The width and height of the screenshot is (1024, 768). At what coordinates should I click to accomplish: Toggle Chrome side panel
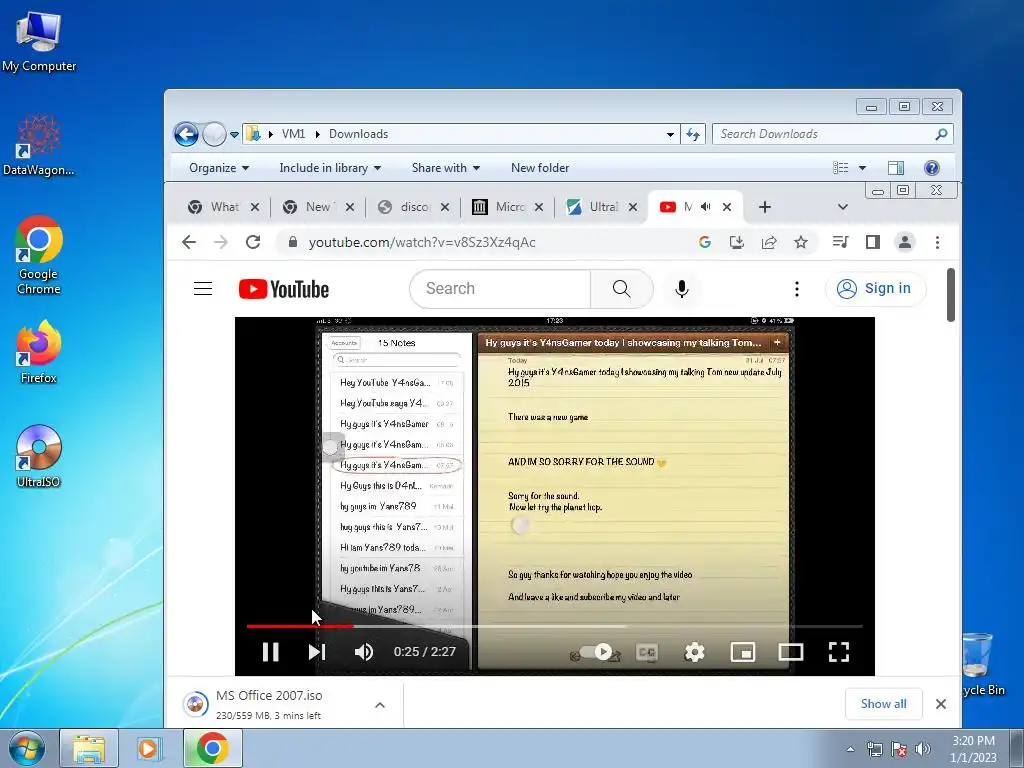872,242
